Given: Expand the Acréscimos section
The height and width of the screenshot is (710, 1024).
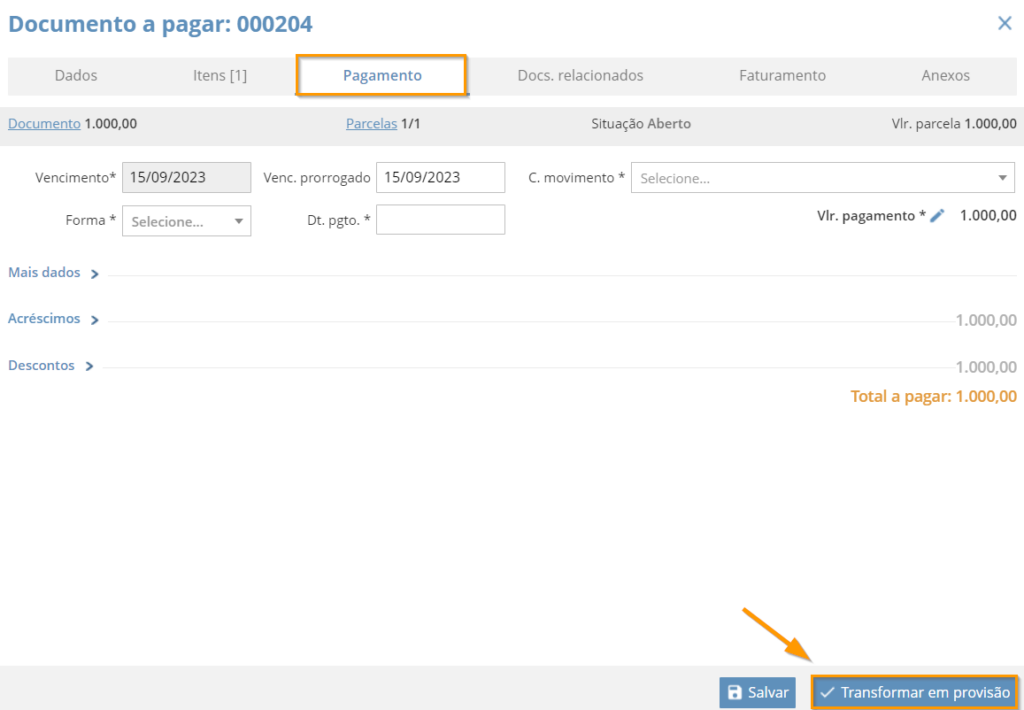Looking at the screenshot, I should [53, 319].
